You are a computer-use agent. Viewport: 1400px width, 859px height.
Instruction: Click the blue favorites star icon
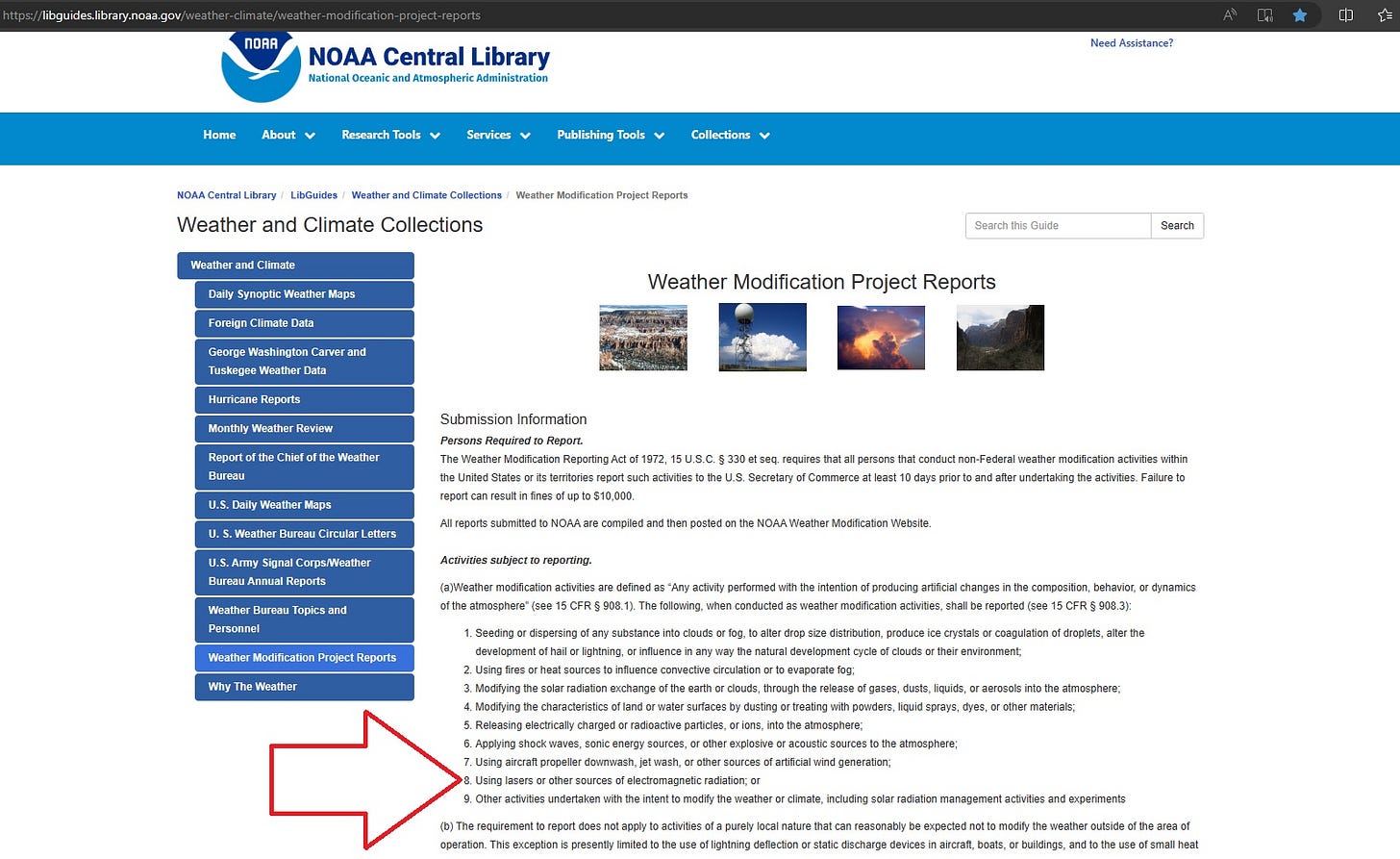click(1300, 15)
